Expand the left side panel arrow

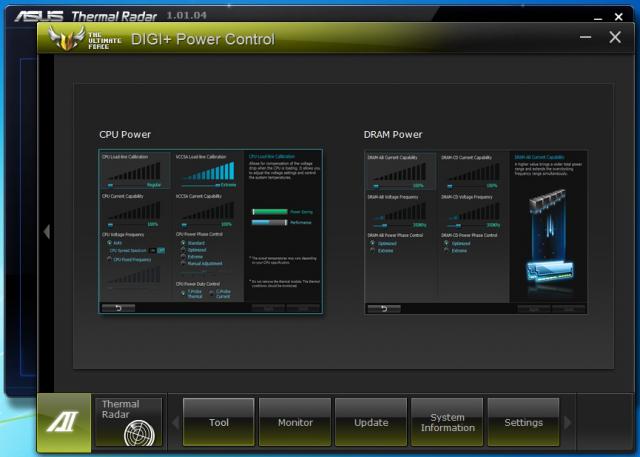click(45, 232)
